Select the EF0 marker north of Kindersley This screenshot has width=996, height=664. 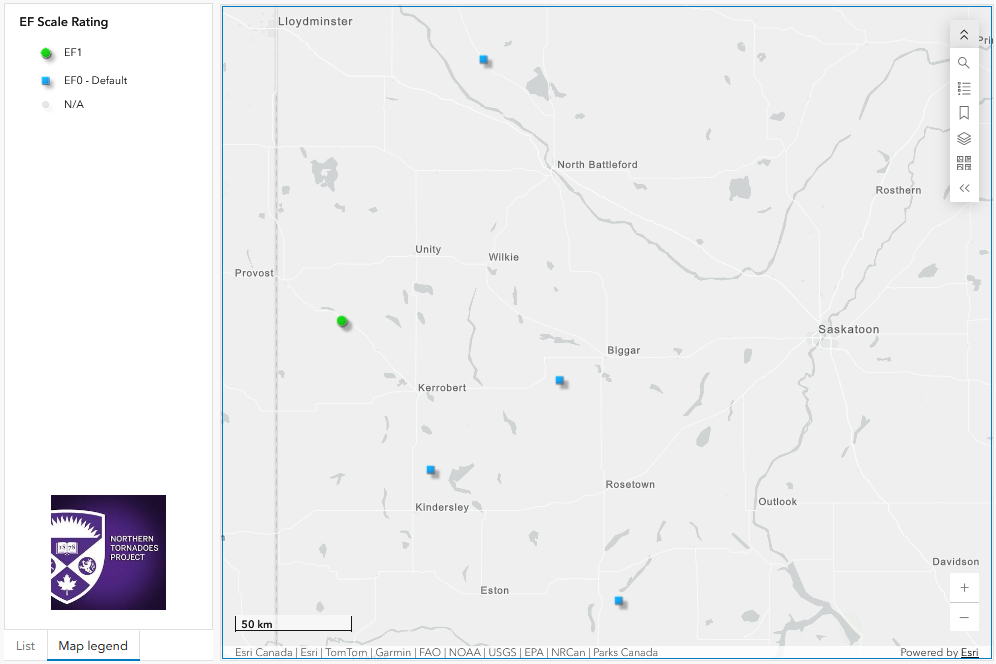(431, 470)
